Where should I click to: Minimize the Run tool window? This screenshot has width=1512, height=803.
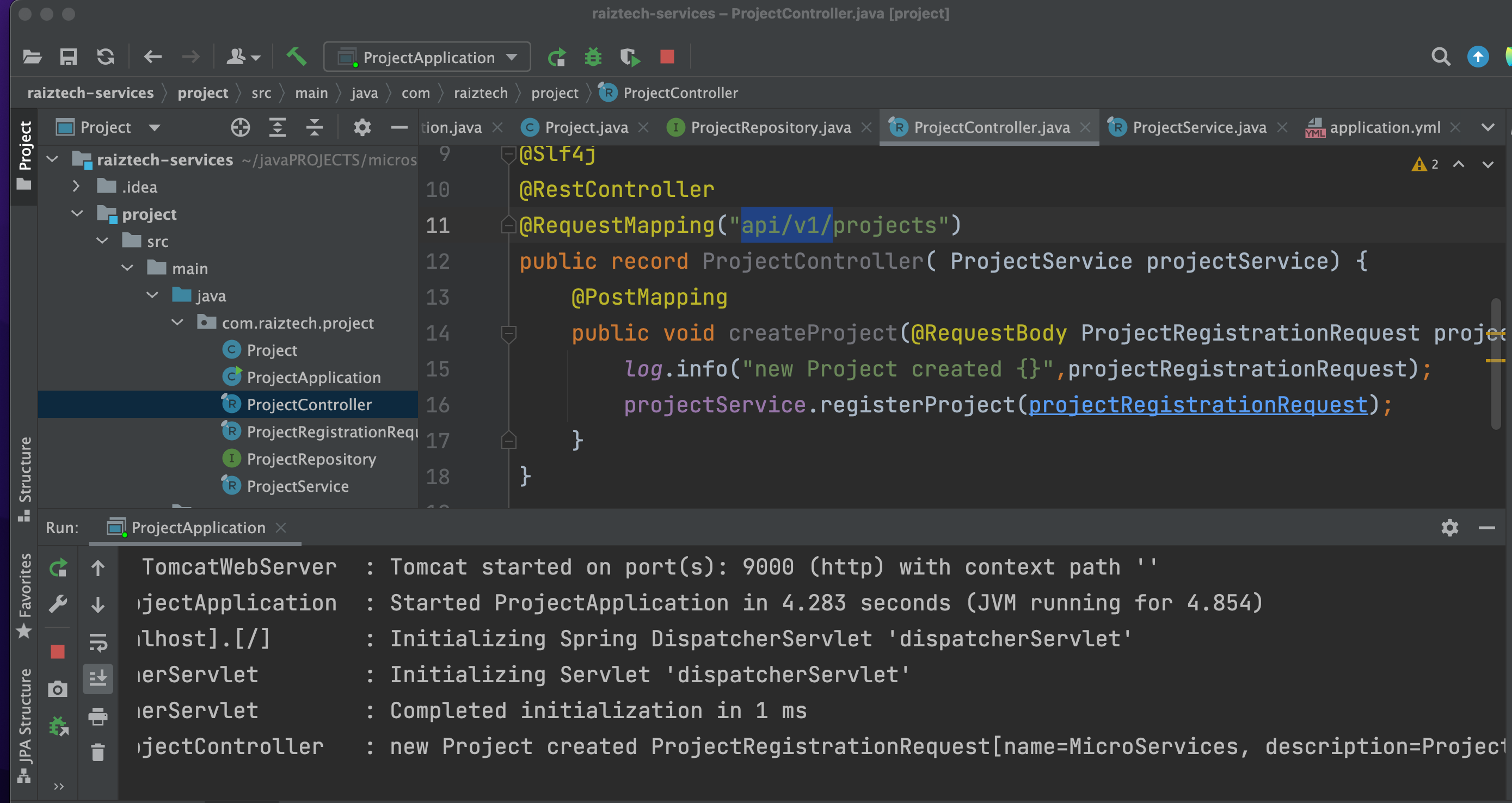[x=1487, y=528]
